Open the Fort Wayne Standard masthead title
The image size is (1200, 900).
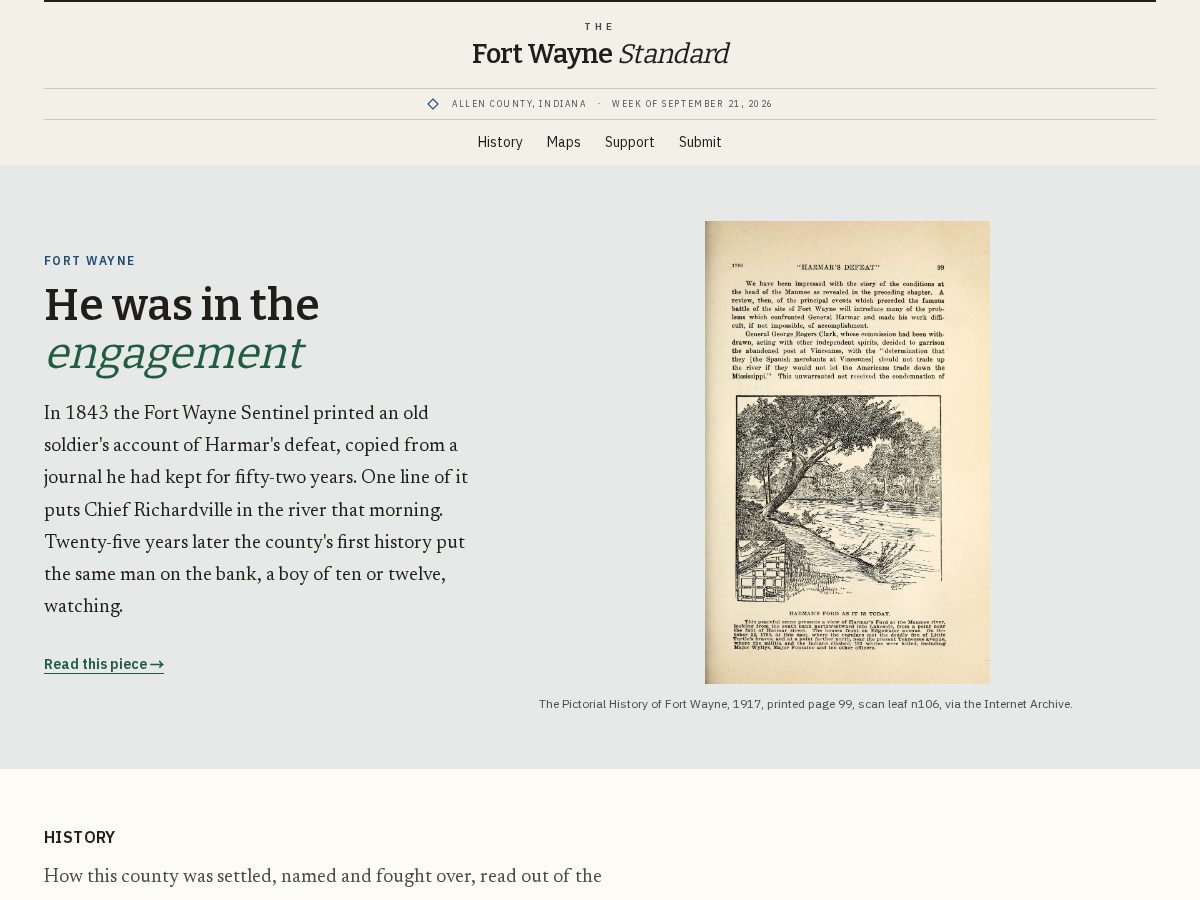pyautogui.click(x=600, y=54)
